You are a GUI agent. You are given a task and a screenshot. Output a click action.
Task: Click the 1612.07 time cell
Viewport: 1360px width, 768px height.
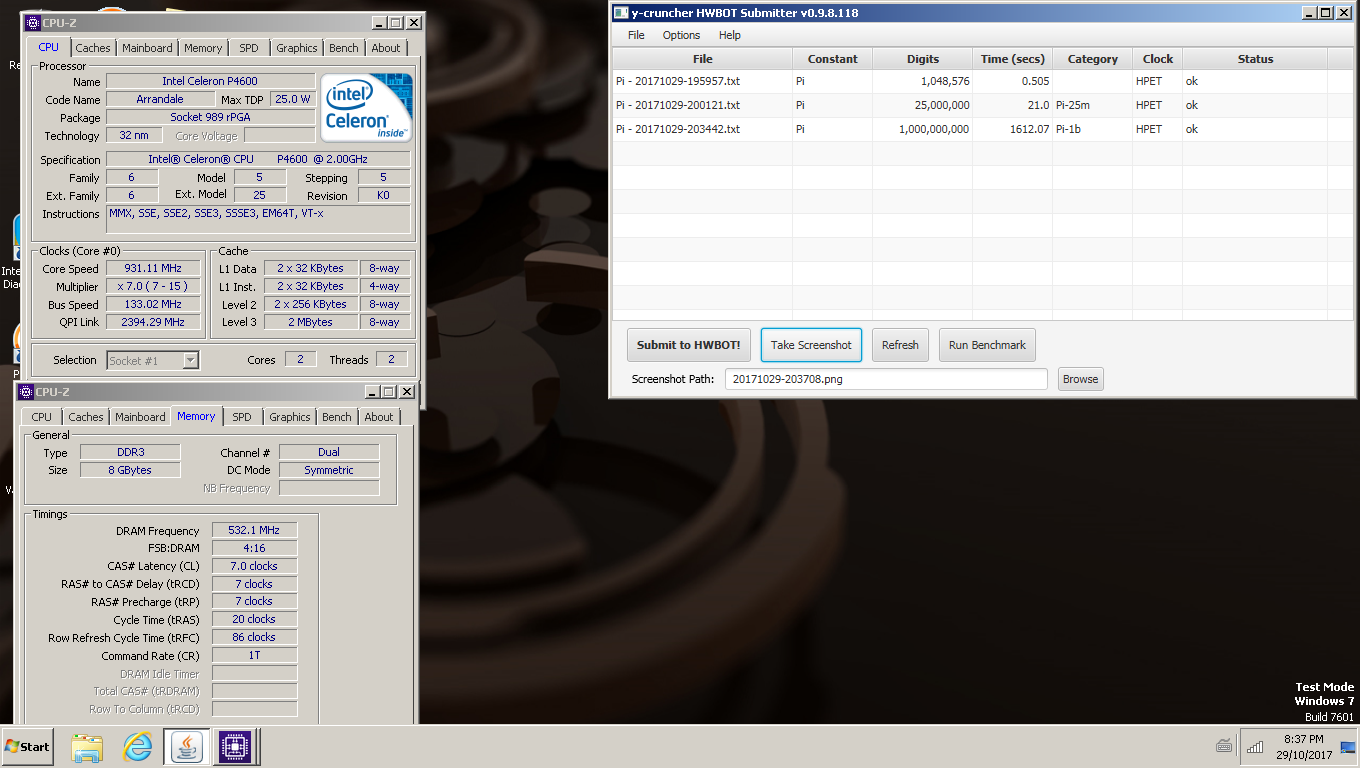[x=1012, y=129]
